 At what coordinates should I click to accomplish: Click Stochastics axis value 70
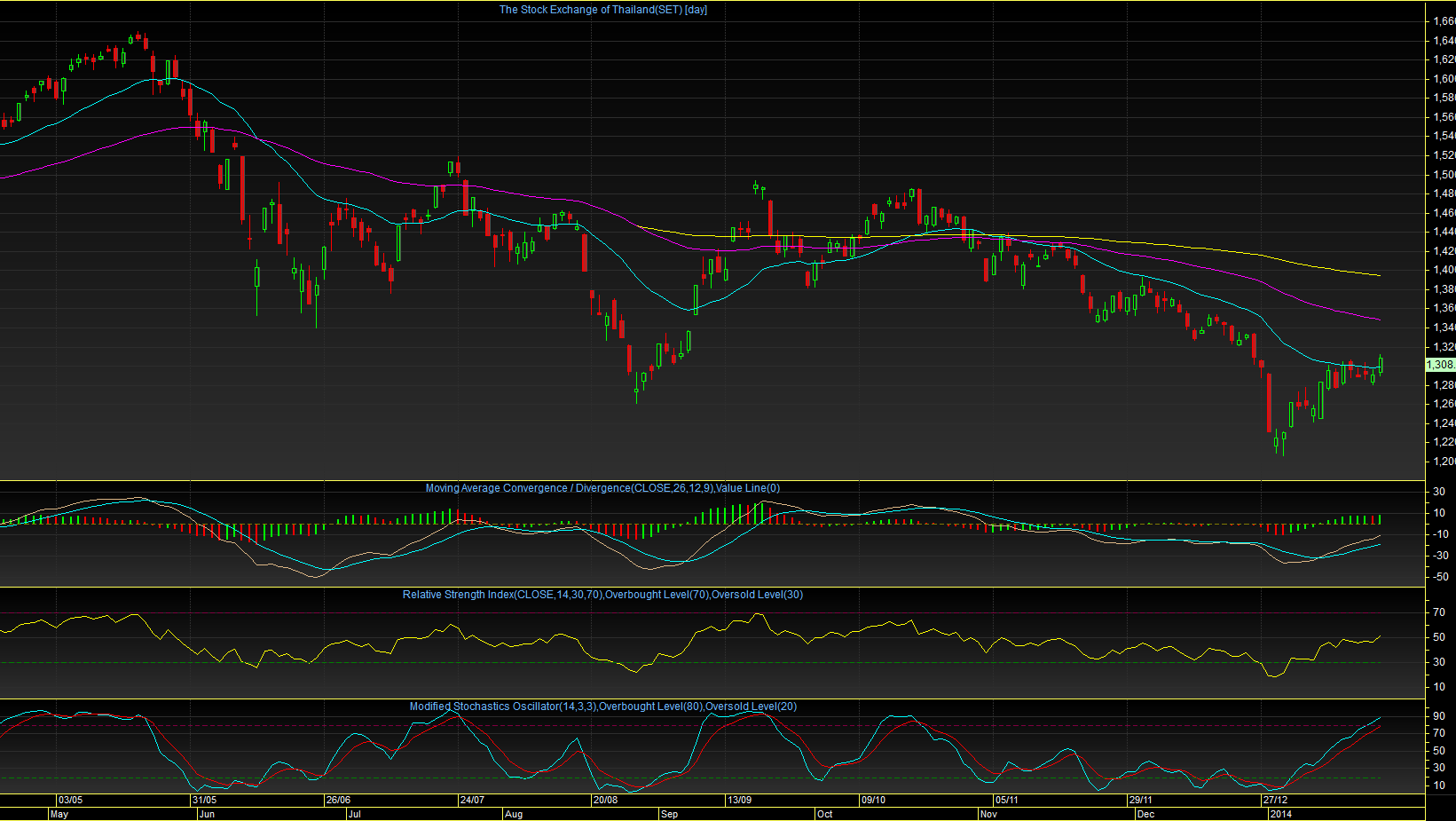[1439, 733]
